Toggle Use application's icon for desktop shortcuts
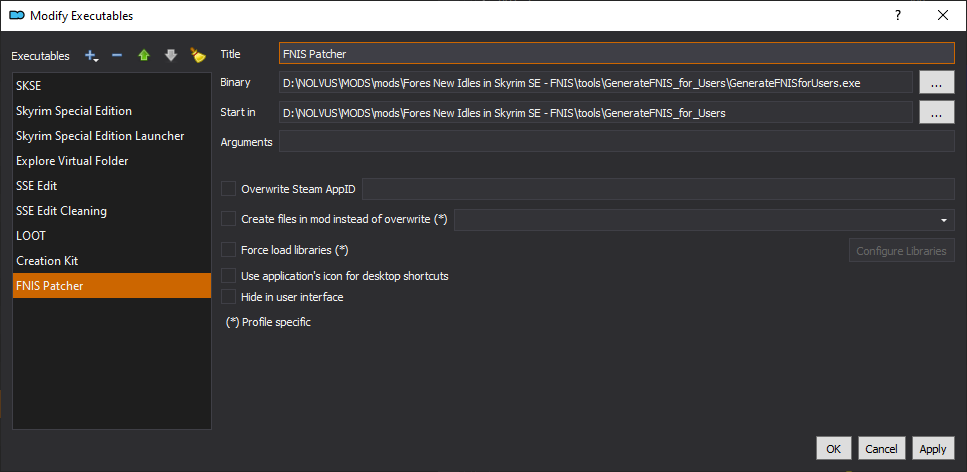This screenshot has width=967, height=472. click(229, 276)
